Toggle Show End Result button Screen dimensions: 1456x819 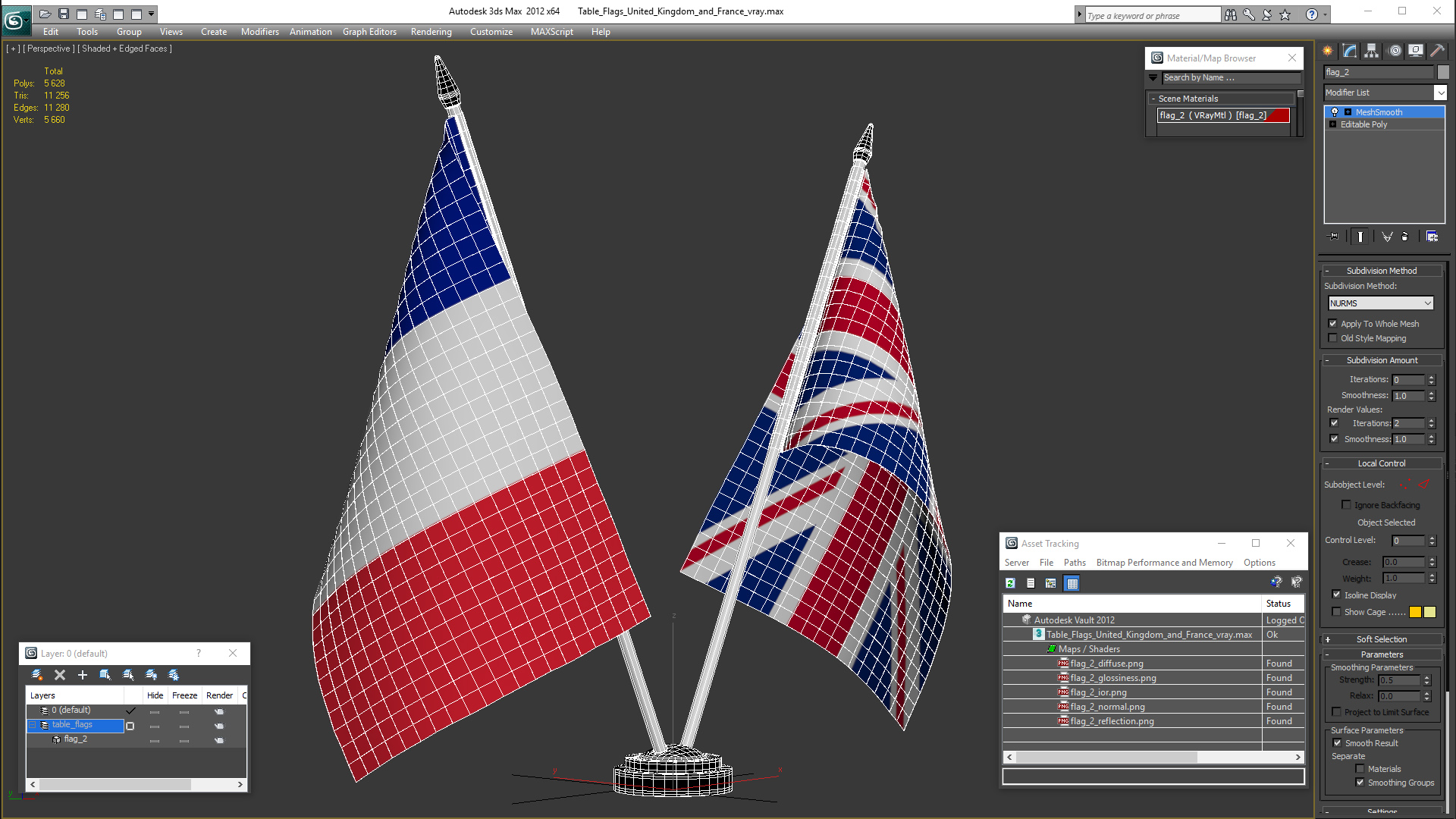tap(1360, 237)
